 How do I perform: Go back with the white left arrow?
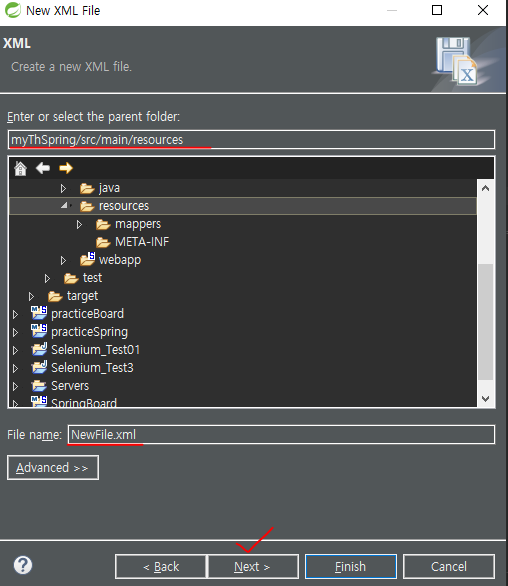pyautogui.click(x=43, y=168)
